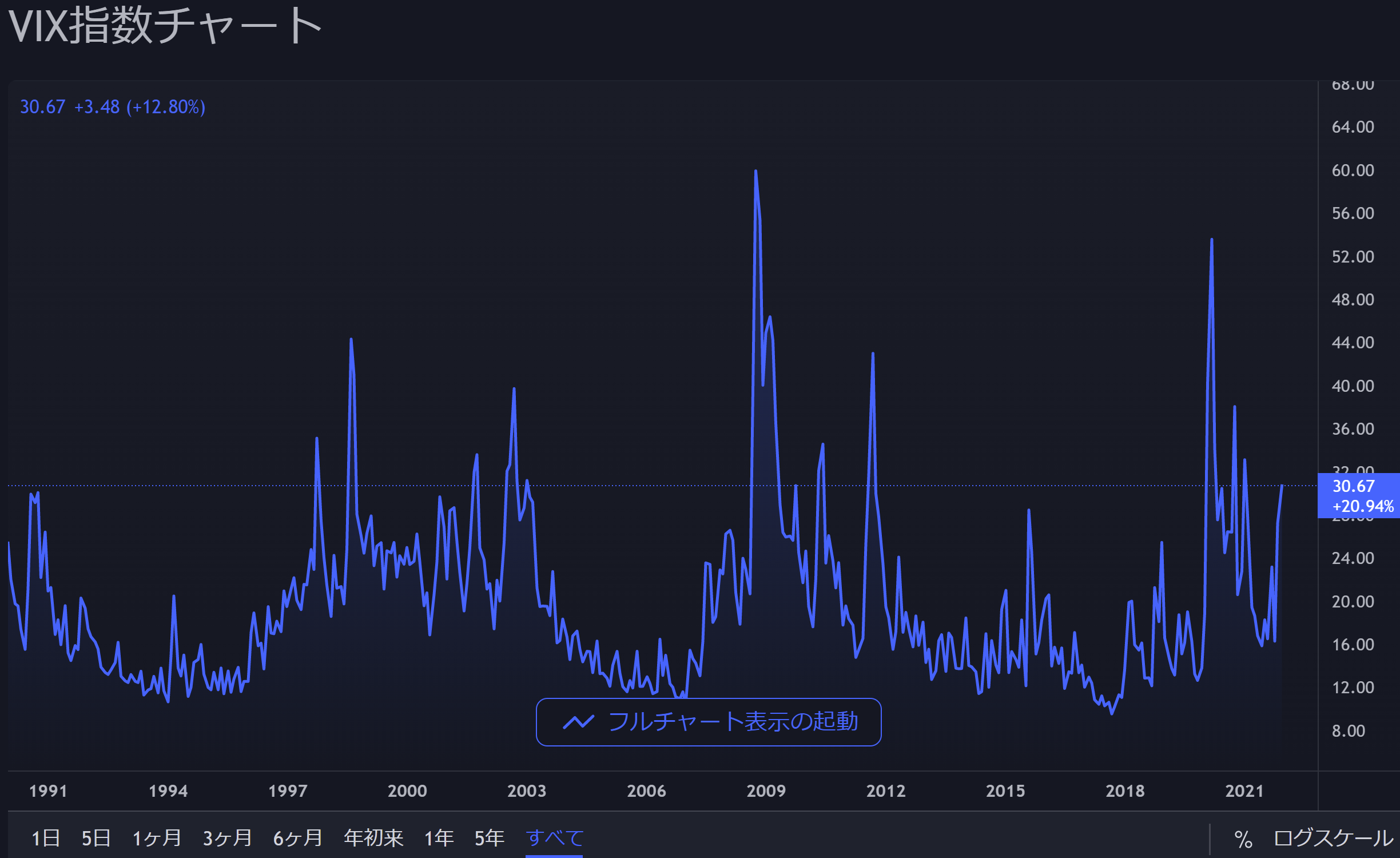Viewport: 1400px width, 858px height.
Task: Click the 1991 label on time axis
Action: [x=48, y=791]
